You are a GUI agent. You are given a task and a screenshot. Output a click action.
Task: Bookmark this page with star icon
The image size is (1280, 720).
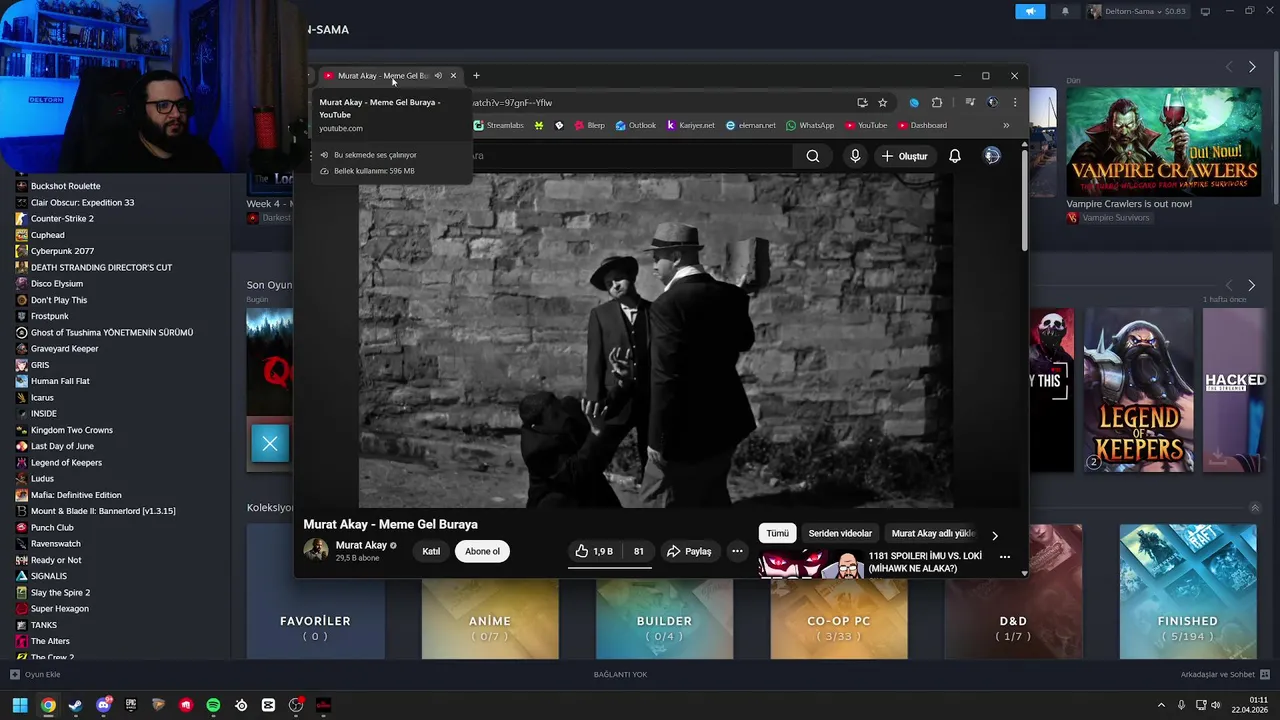tap(882, 102)
